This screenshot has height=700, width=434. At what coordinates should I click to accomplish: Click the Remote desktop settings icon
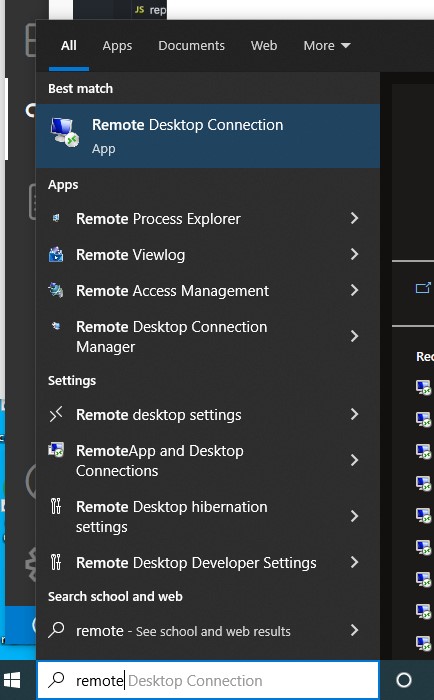56,414
